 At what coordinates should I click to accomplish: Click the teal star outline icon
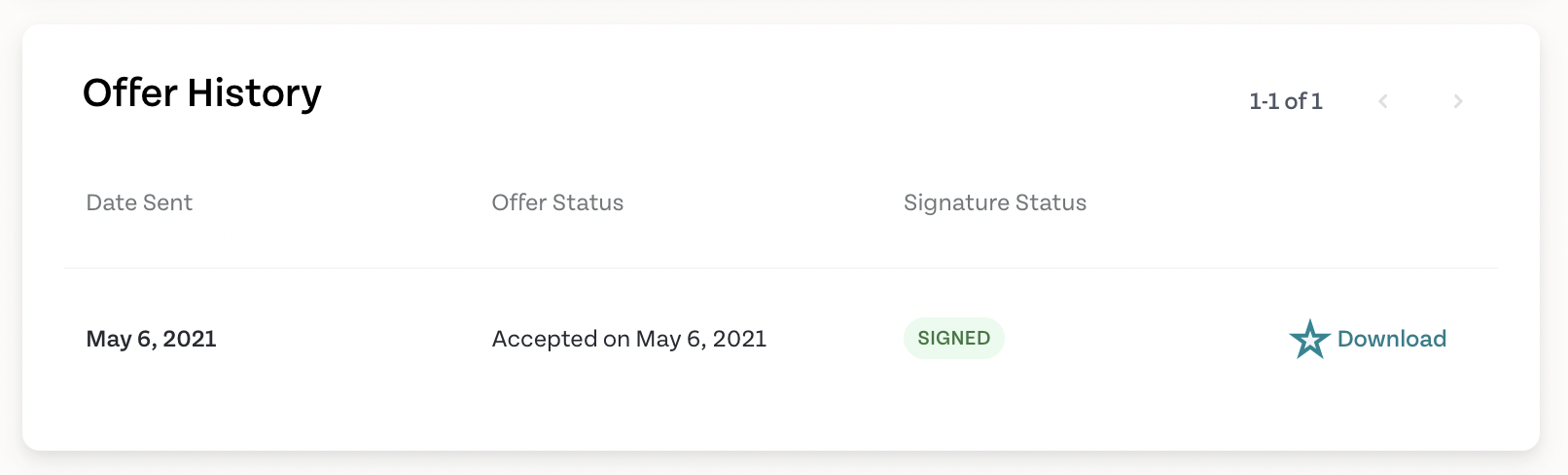(1309, 339)
